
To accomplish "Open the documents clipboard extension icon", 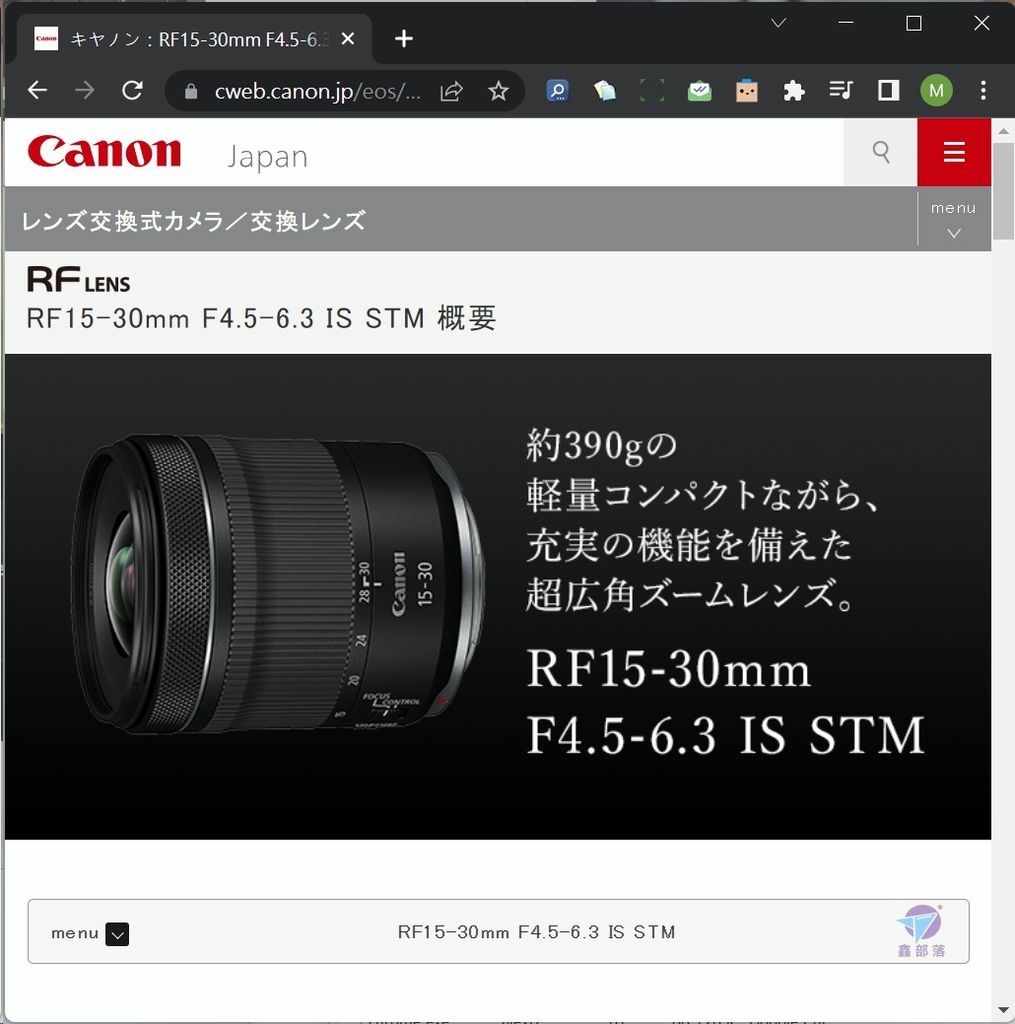I will point(604,90).
